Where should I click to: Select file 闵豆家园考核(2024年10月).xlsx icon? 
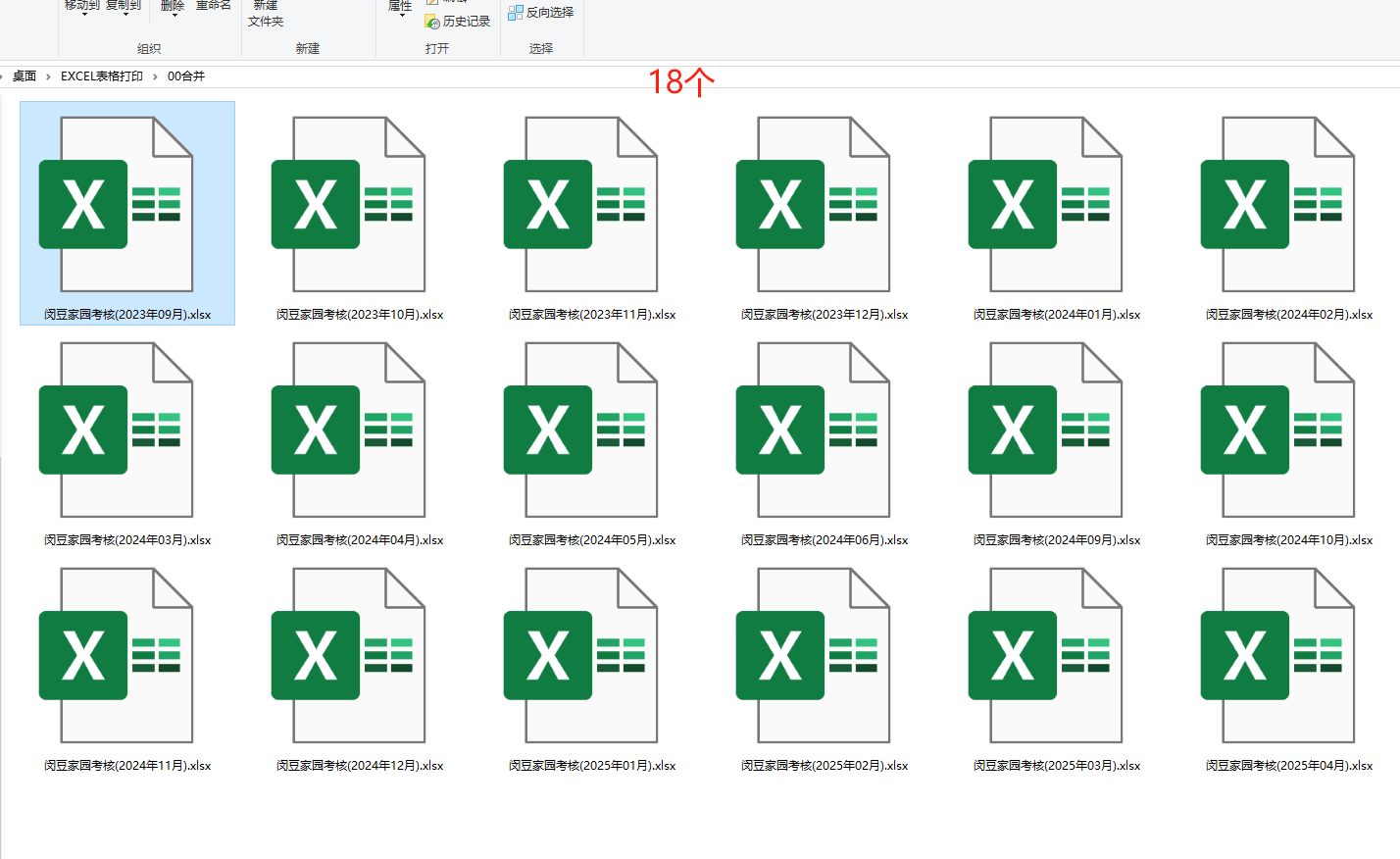pyautogui.click(x=1277, y=429)
